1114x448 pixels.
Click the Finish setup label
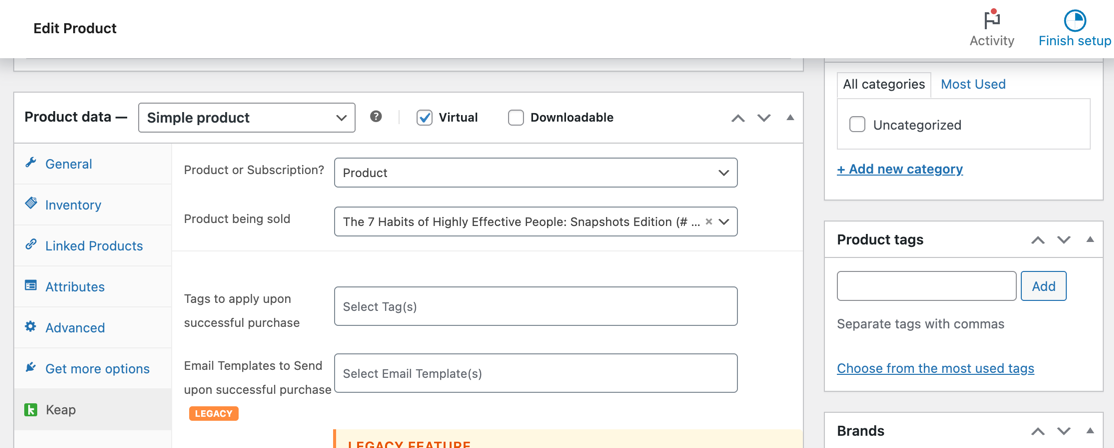1074,41
